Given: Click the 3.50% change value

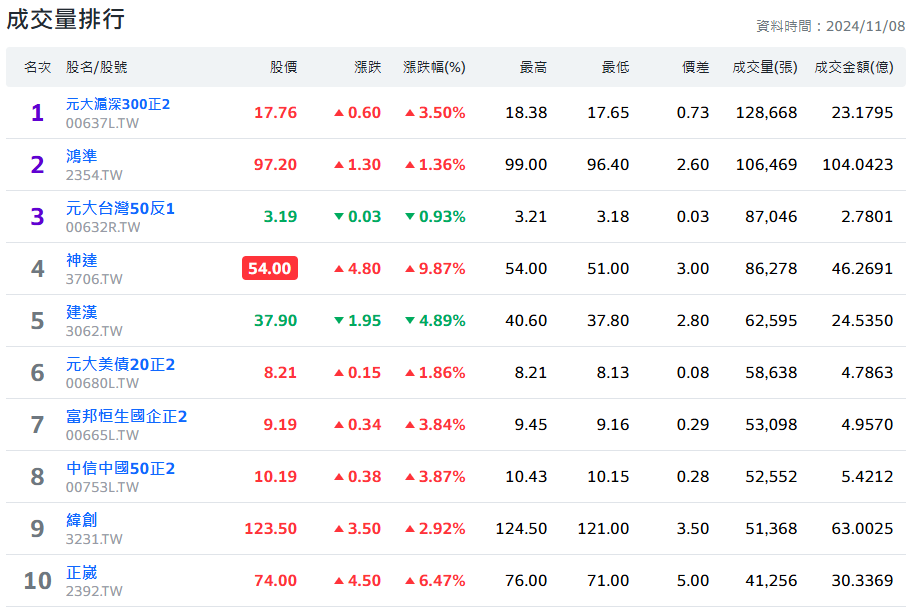Looking at the screenshot, I should click(x=436, y=112).
